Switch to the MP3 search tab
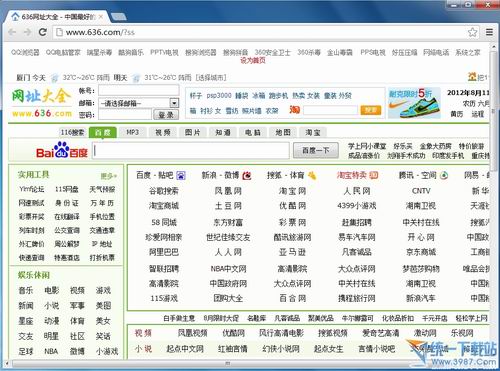Screen dimensions: 500x371 (x=132, y=132)
